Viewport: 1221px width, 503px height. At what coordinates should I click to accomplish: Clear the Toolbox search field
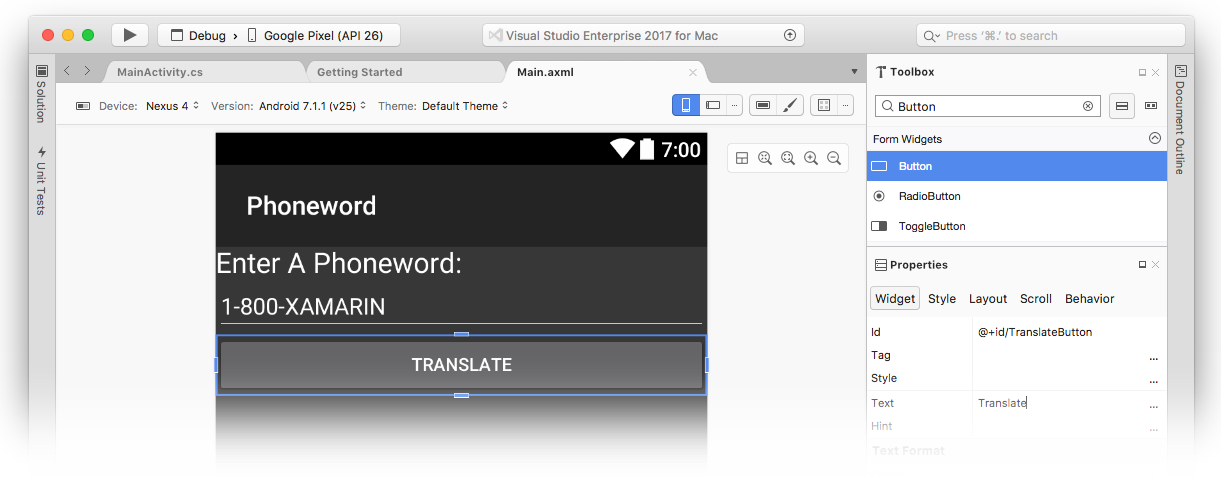(x=1088, y=106)
